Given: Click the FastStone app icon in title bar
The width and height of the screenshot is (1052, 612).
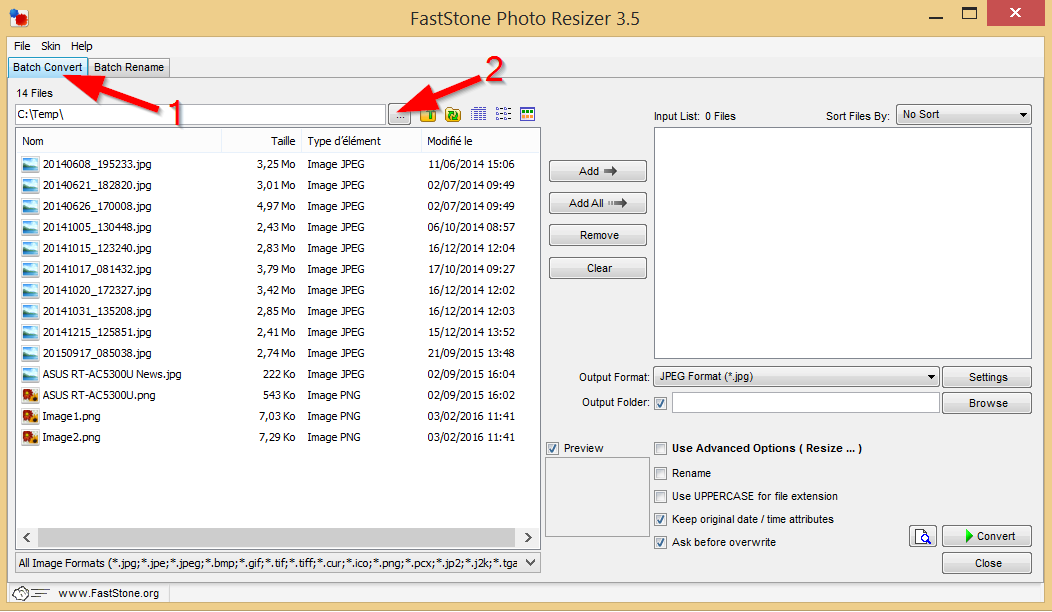Looking at the screenshot, I should (19, 17).
